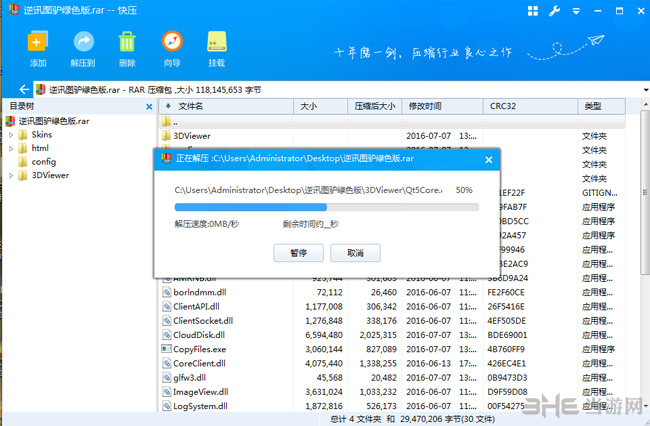650x426 pixels.
Task: Select ImageView.dll file icon
Action: pyautogui.click(x=166, y=392)
